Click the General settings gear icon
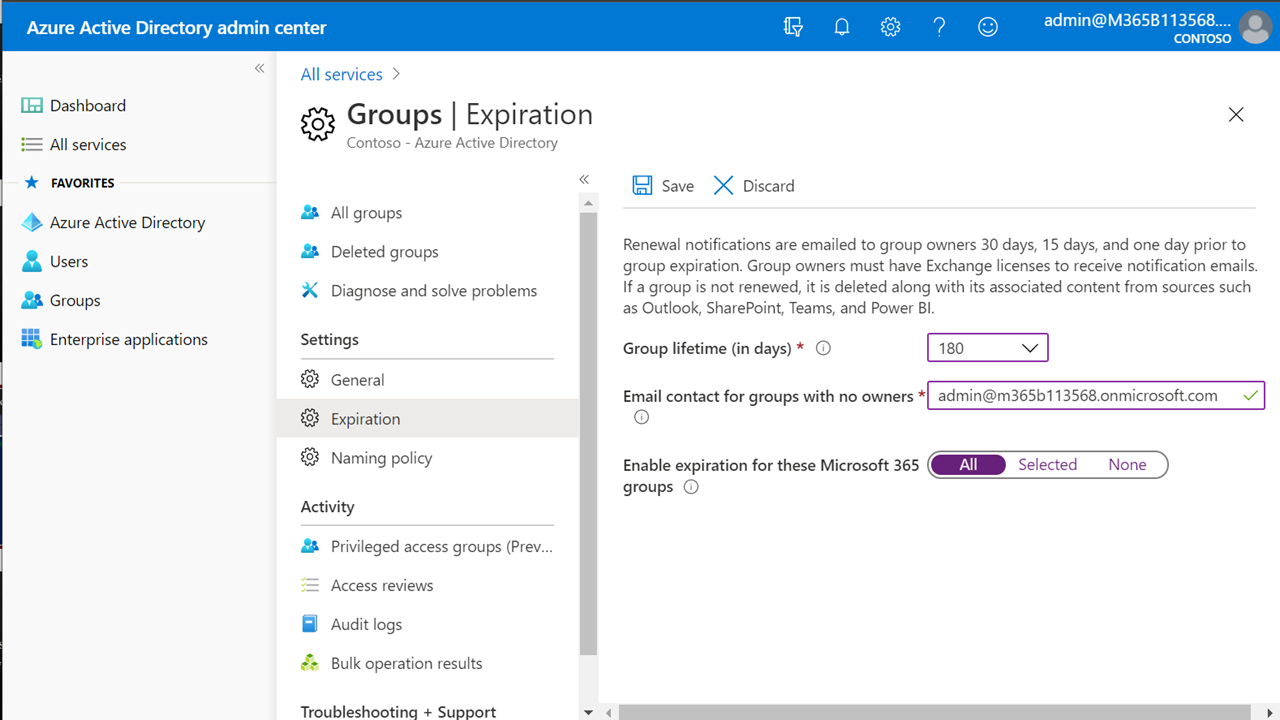1280x720 pixels. click(310, 379)
